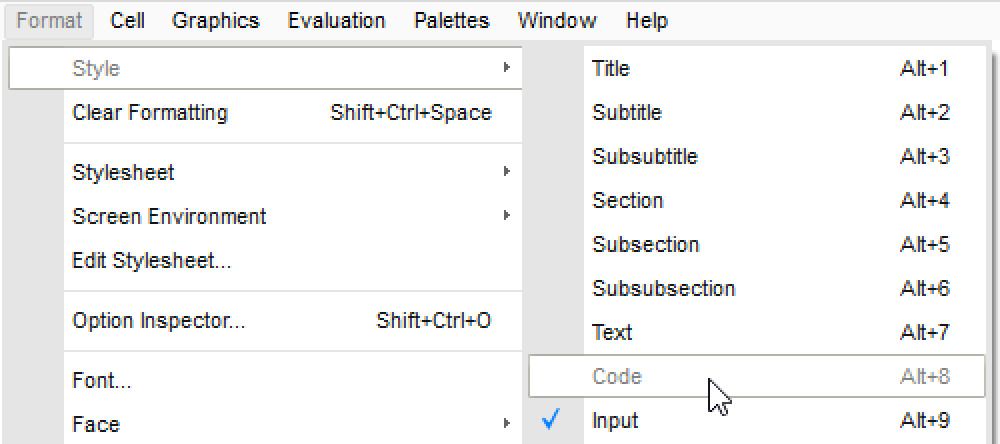Open the Evaluation menu
This screenshot has width=1000, height=444.
click(336, 20)
